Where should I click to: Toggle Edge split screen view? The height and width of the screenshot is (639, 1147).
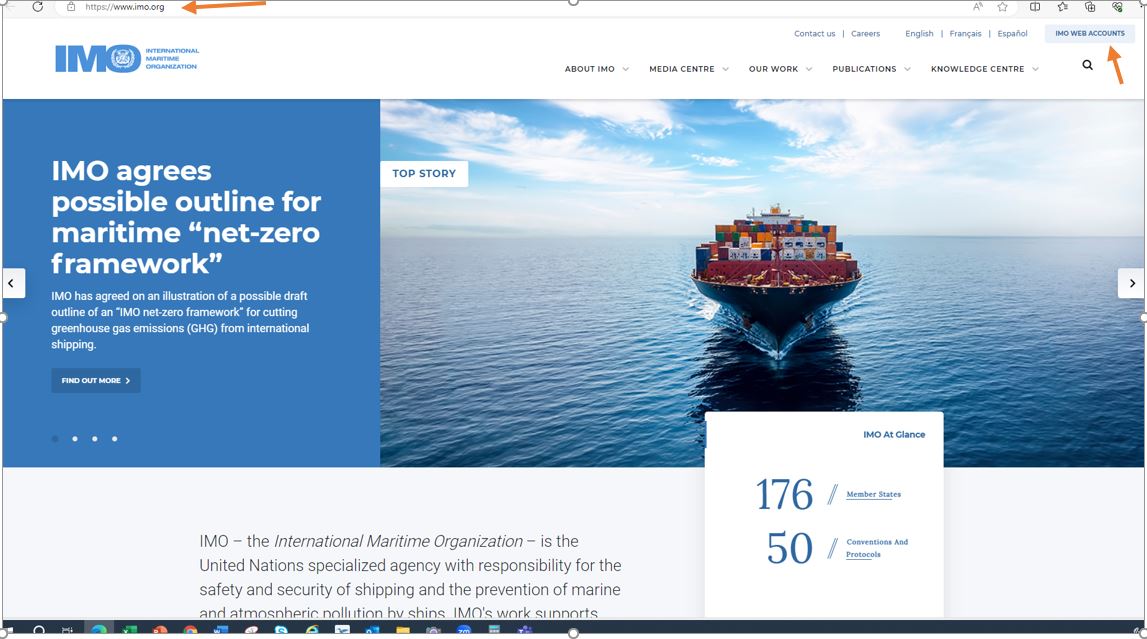pyautogui.click(x=1034, y=7)
